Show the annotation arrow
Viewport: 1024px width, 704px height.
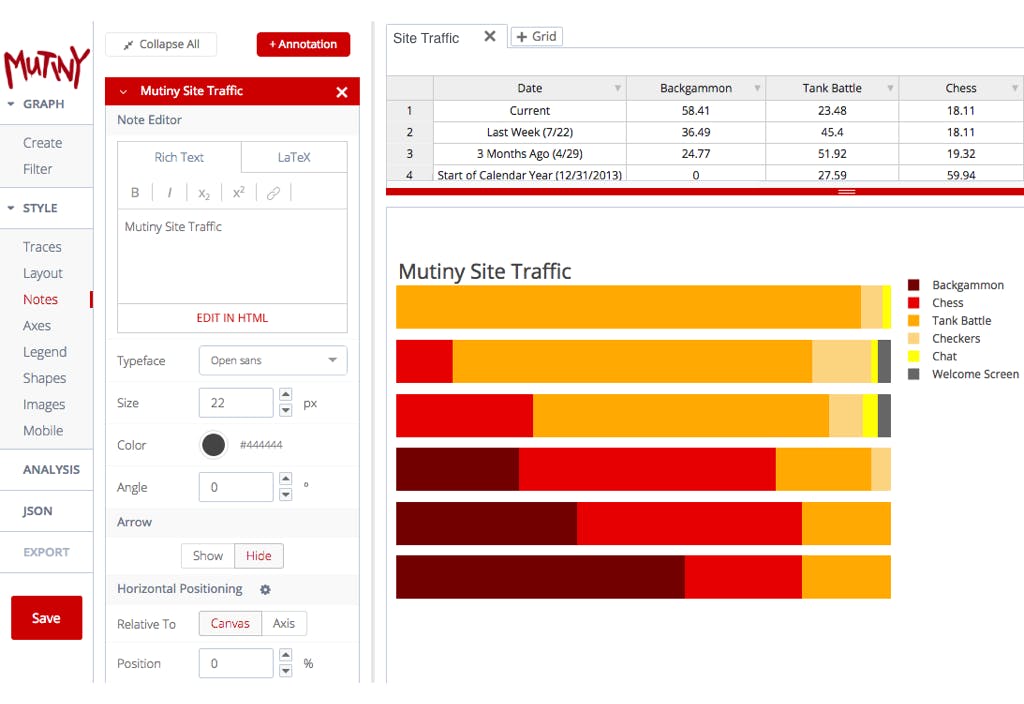[208, 556]
